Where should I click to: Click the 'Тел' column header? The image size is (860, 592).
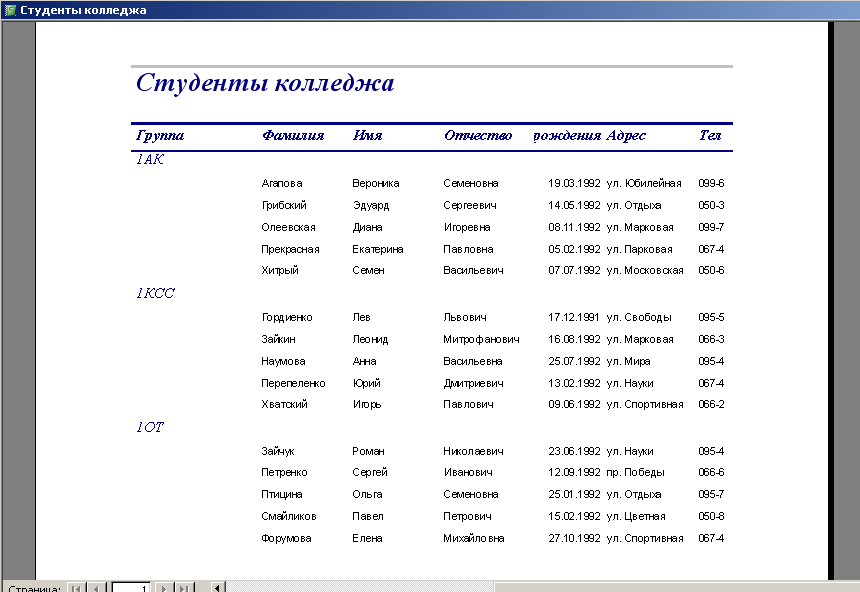(x=710, y=136)
